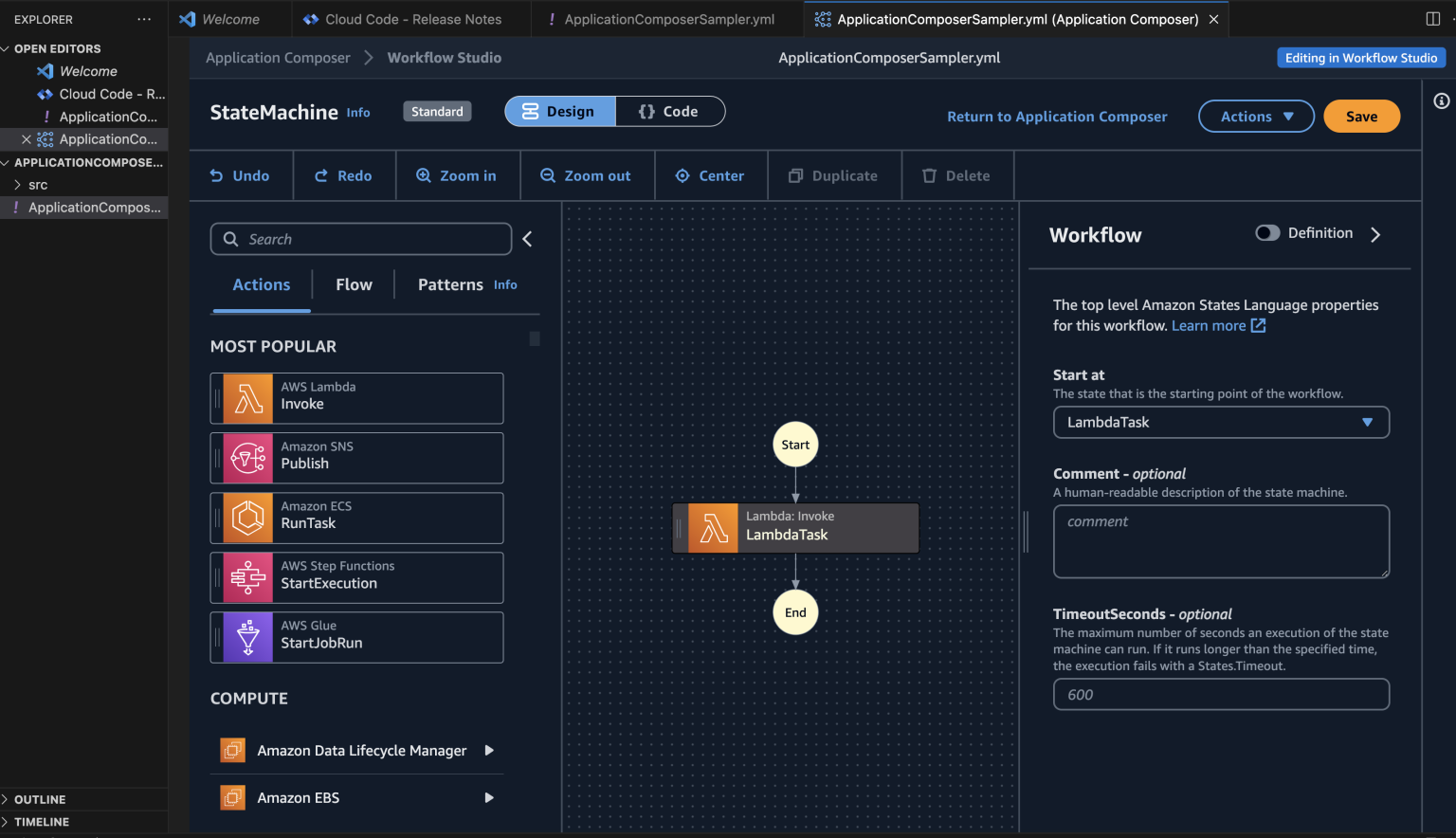Switch to the Code view
Viewport: 1456px width, 838px height.
coord(670,111)
